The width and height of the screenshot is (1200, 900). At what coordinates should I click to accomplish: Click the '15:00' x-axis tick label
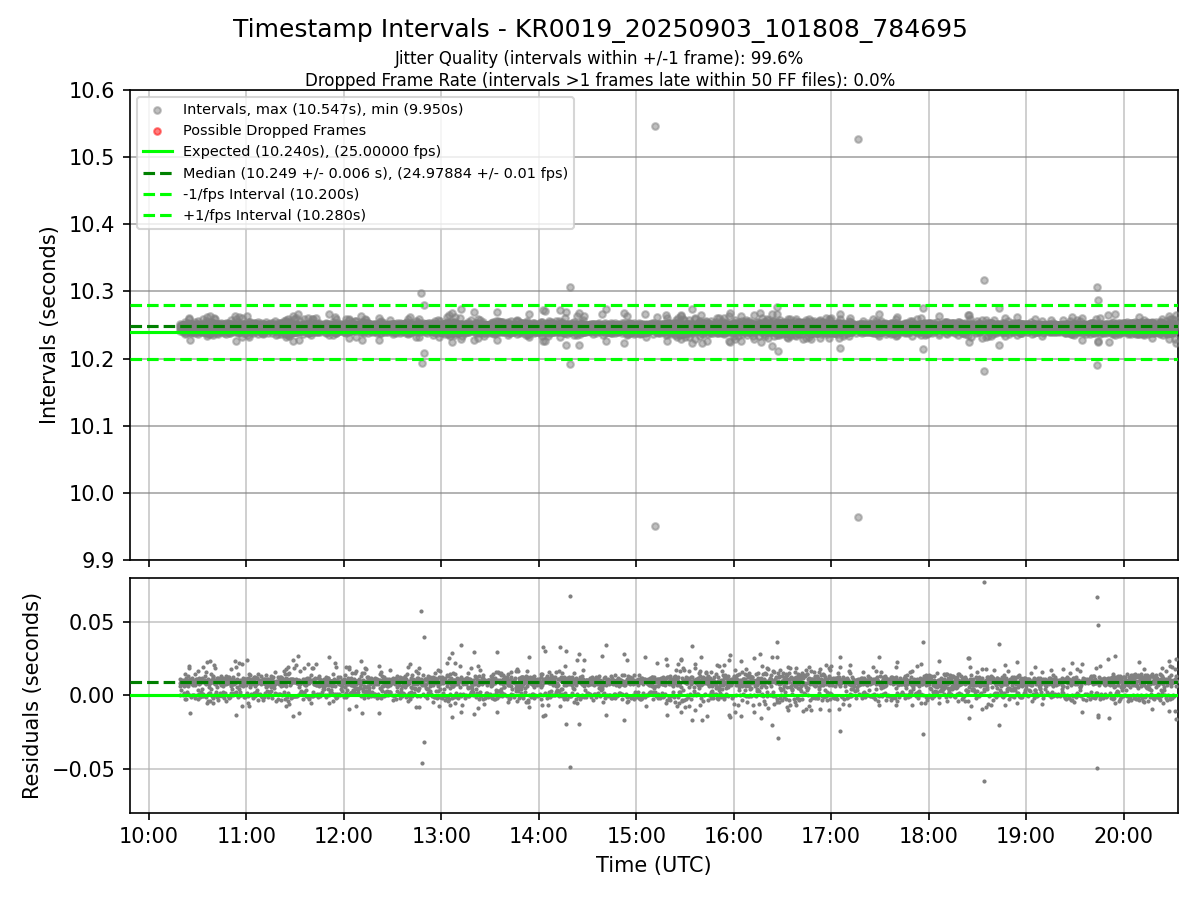636,835
